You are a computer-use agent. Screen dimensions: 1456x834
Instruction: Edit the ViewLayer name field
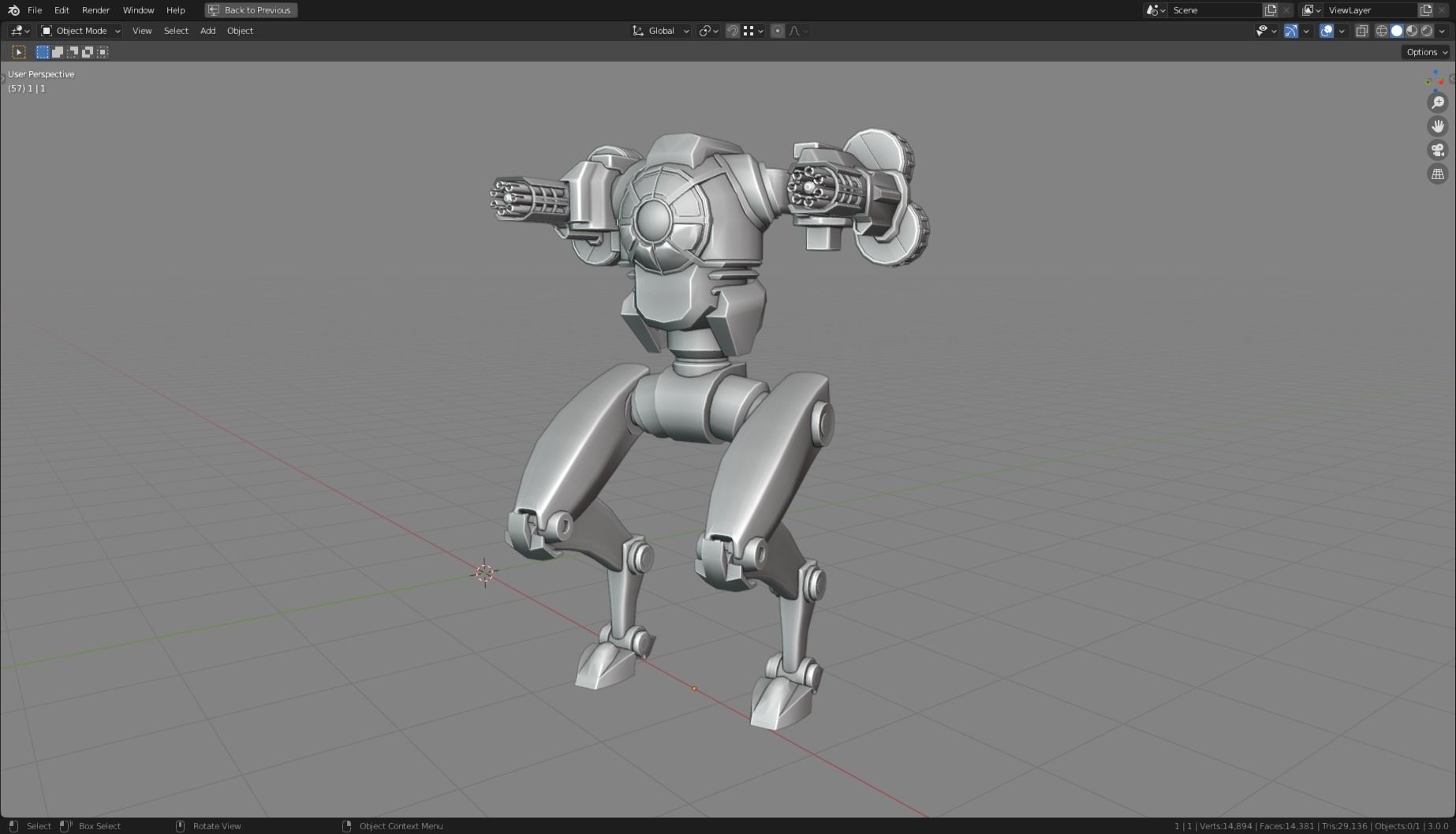1371,10
